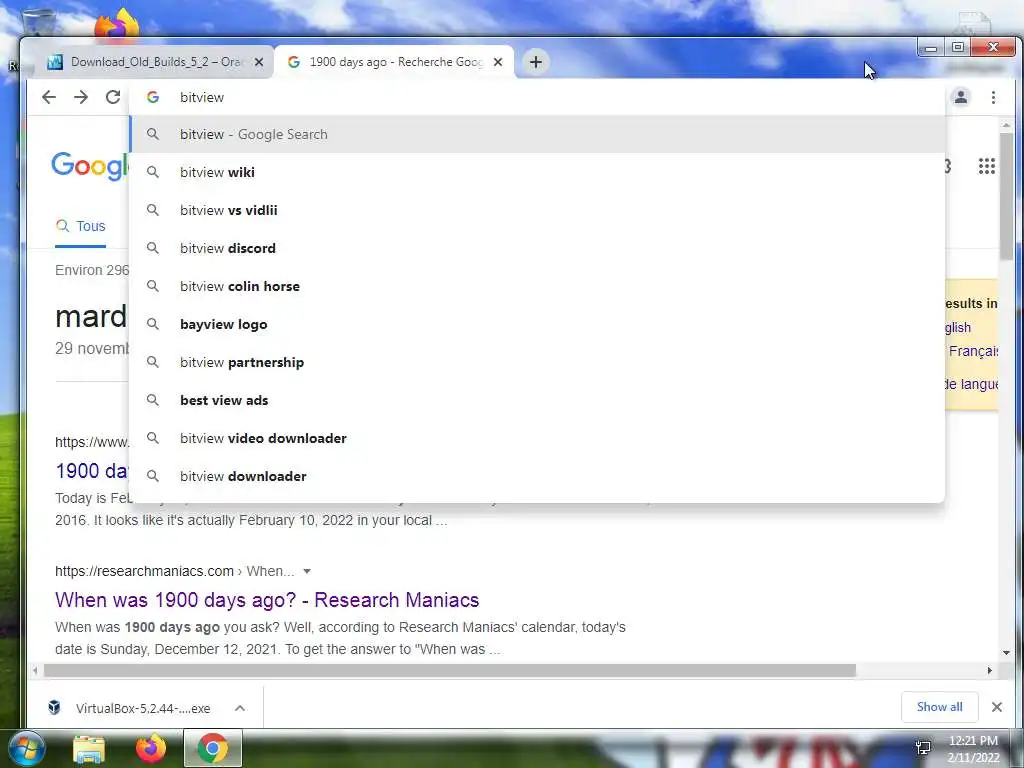Click the vertical scrollbar up arrow

point(1006,125)
